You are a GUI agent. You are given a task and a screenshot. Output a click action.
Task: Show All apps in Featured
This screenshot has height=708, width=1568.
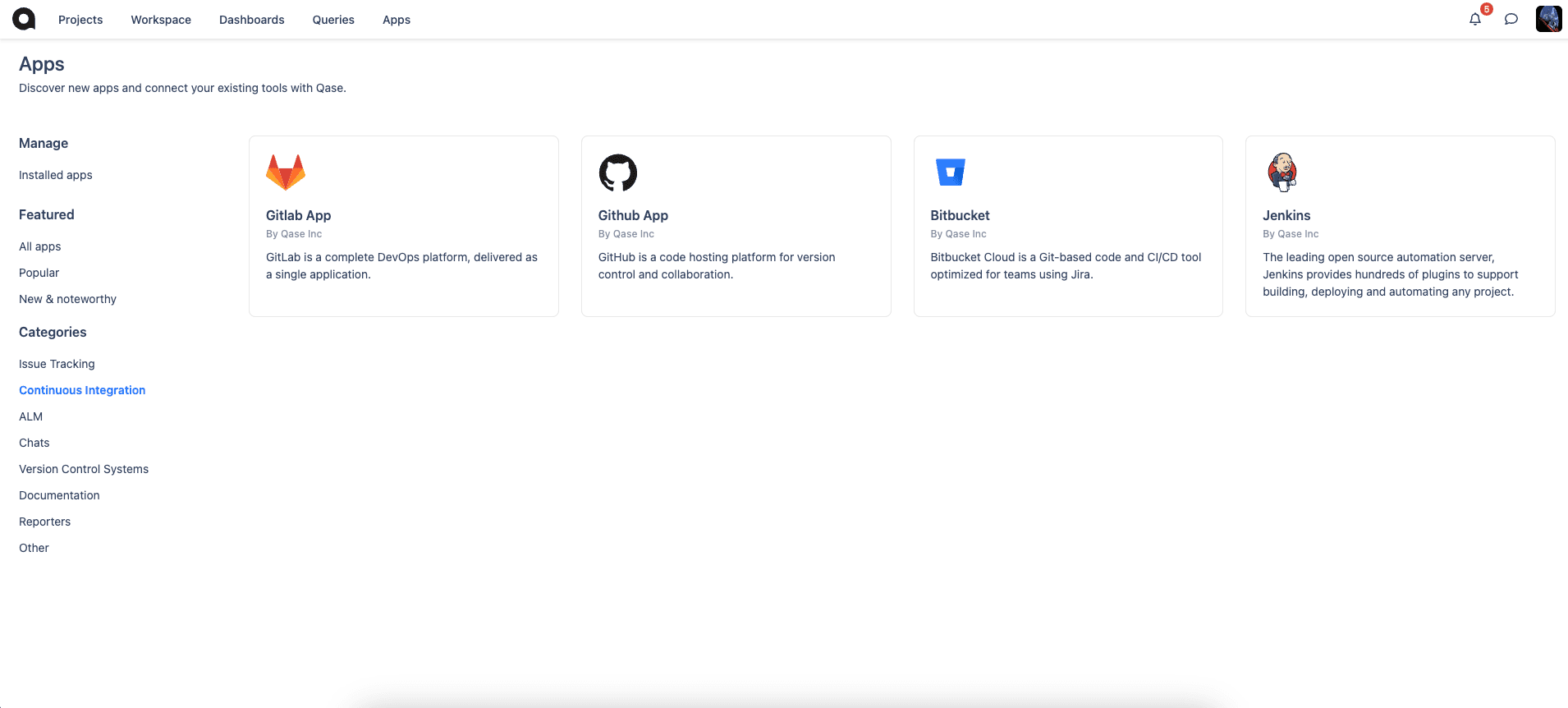40,246
